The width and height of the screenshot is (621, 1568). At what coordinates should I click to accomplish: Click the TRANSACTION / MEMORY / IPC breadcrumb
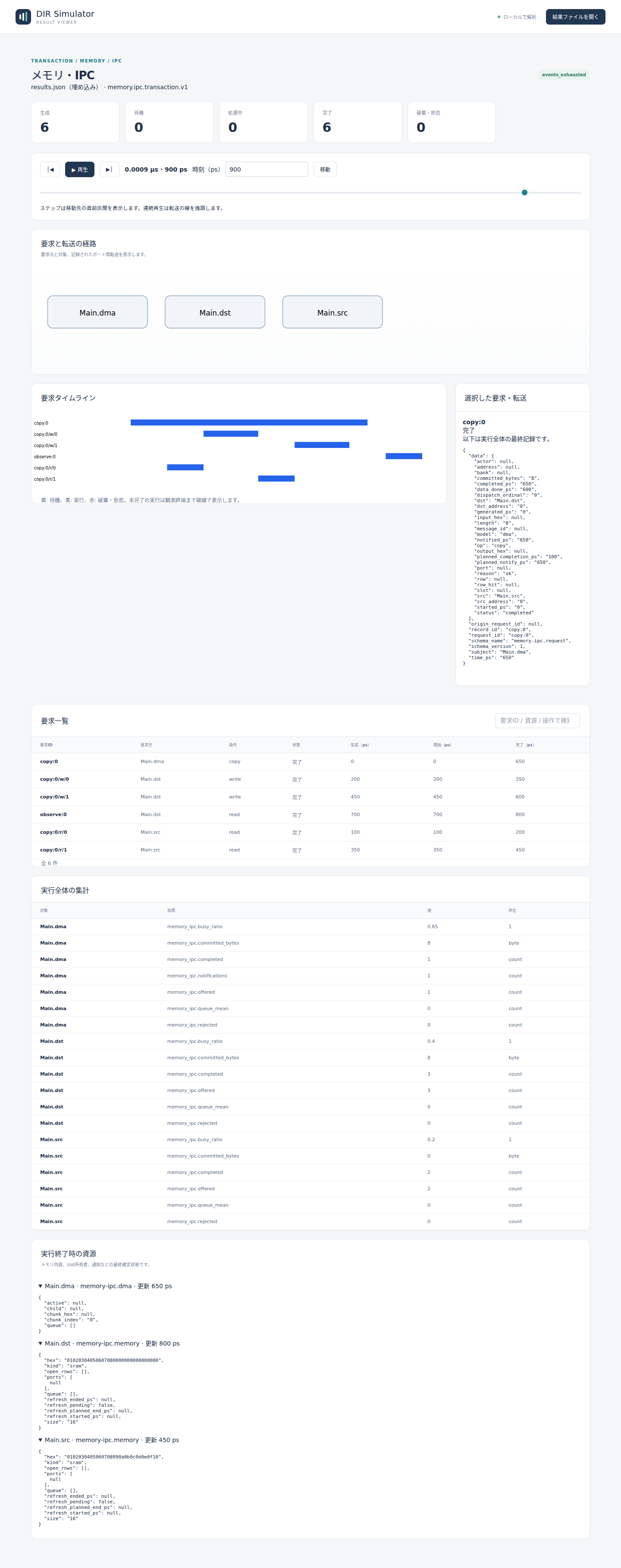[77, 61]
